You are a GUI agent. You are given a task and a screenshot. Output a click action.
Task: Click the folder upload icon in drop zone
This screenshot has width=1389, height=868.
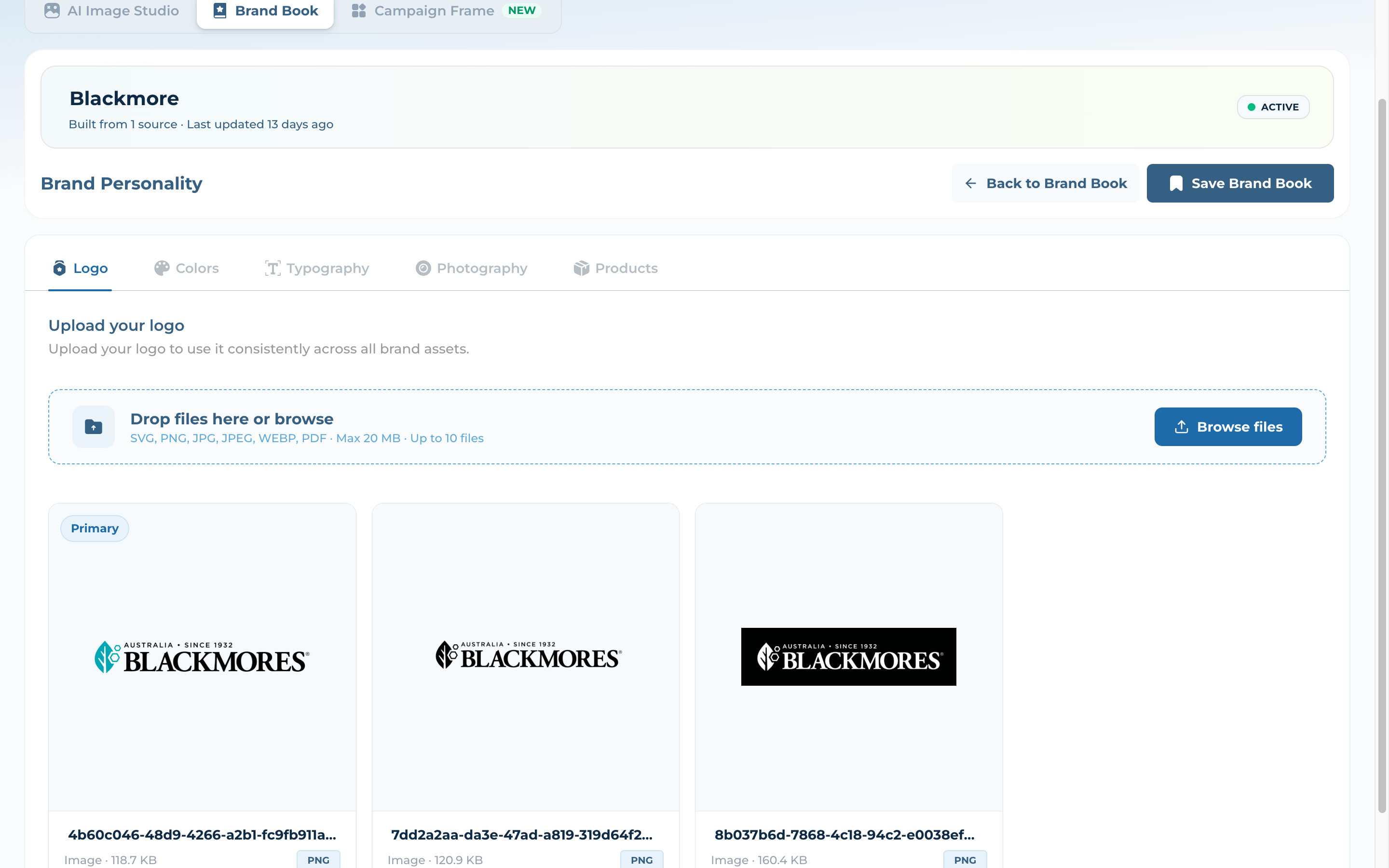tap(94, 427)
